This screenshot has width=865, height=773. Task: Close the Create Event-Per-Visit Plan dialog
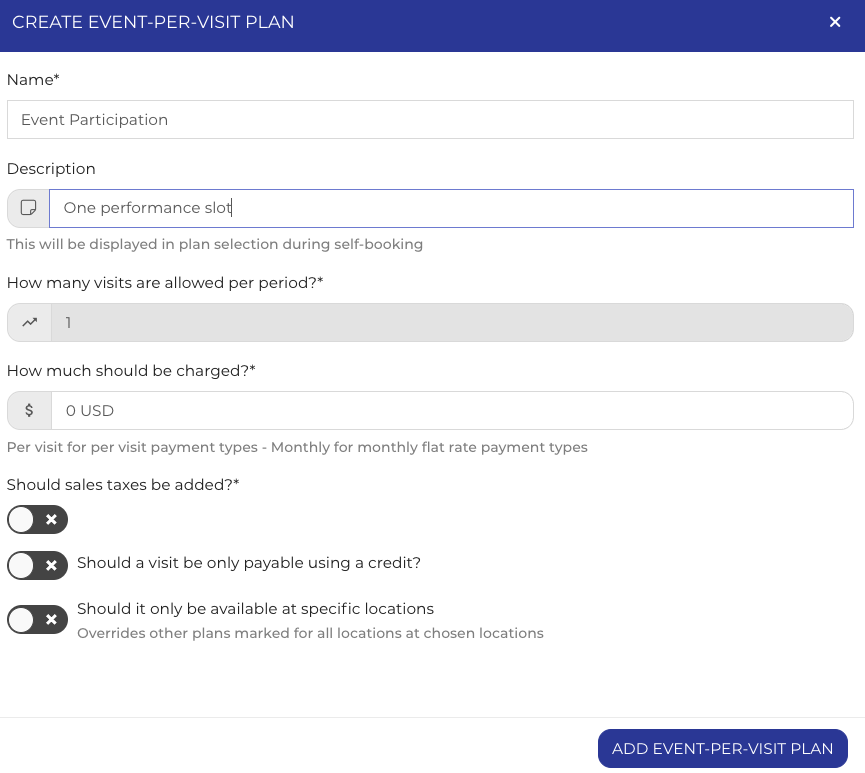pyautogui.click(x=835, y=22)
